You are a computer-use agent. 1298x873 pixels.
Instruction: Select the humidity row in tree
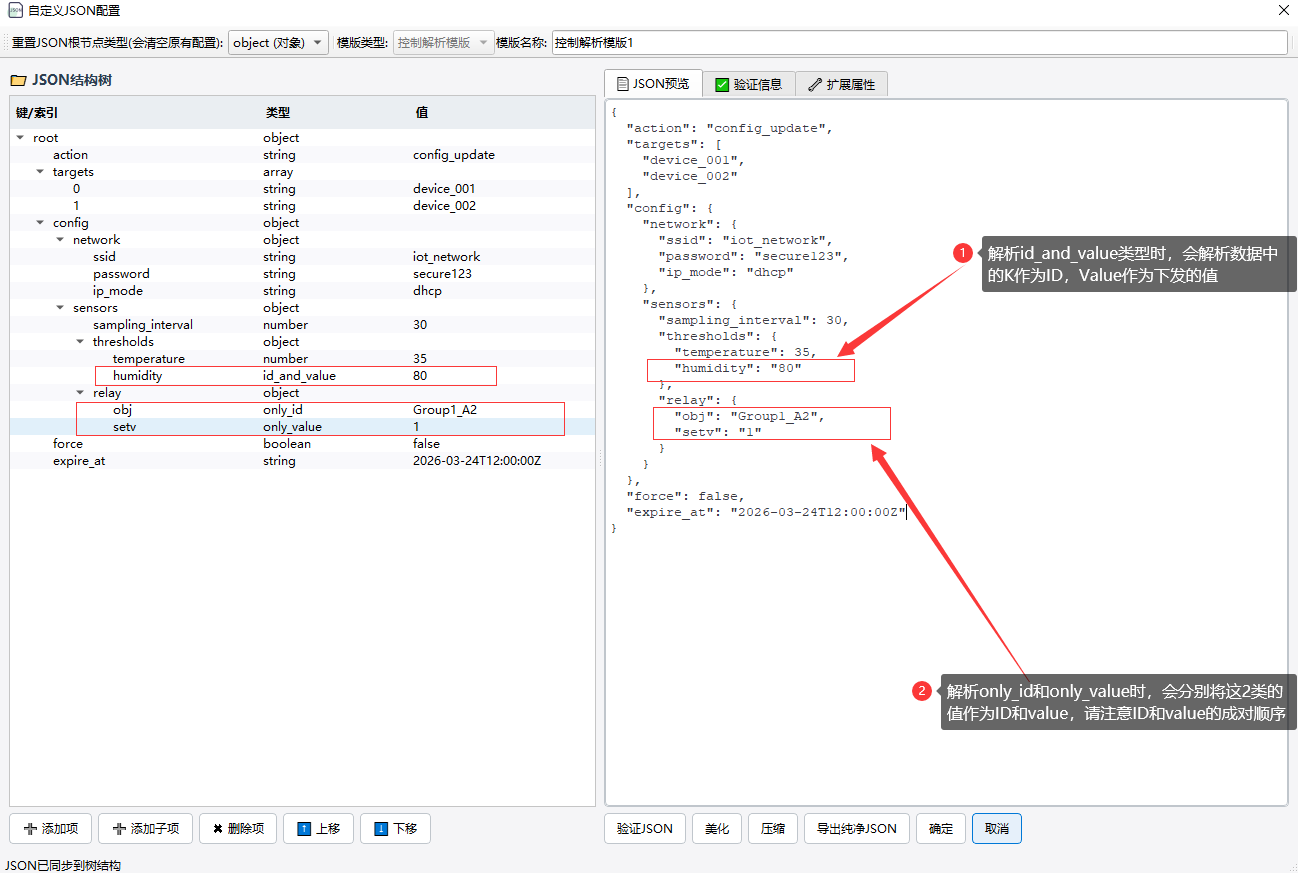138,376
